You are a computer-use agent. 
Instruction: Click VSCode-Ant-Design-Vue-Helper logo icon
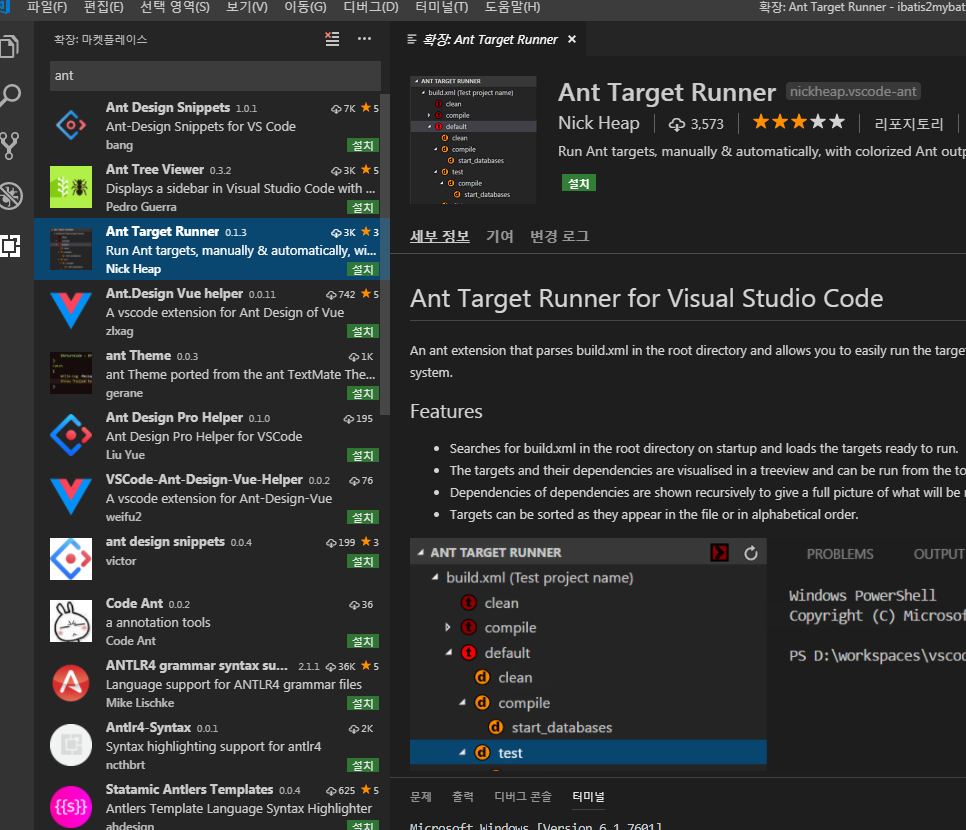click(x=71, y=497)
